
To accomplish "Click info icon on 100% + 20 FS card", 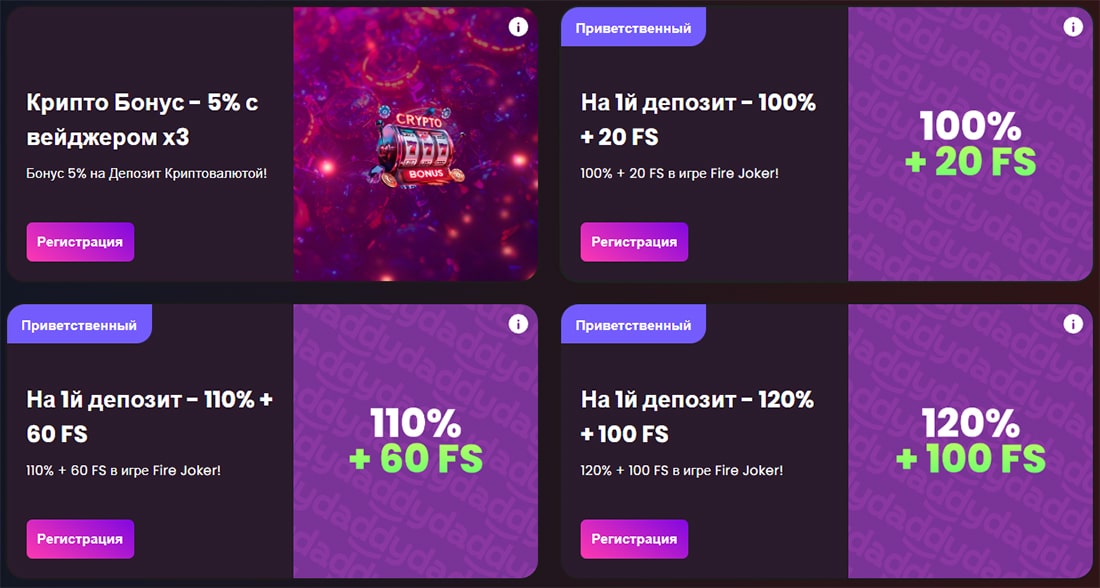I will [x=1073, y=27].
